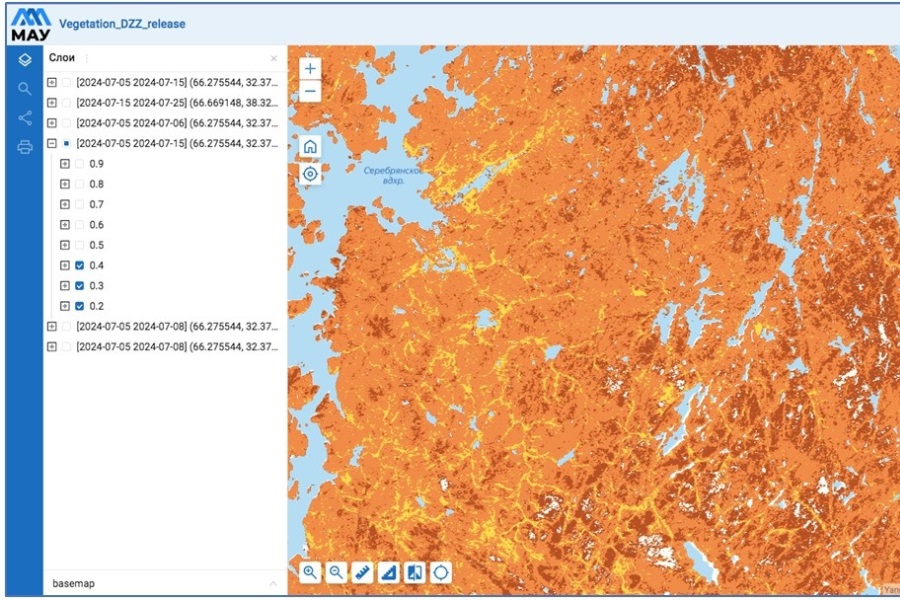Uncheck the 0.4 sublayer checkbox
The height and width of the screenshot is (600, 900).
(x=79, y=265)
